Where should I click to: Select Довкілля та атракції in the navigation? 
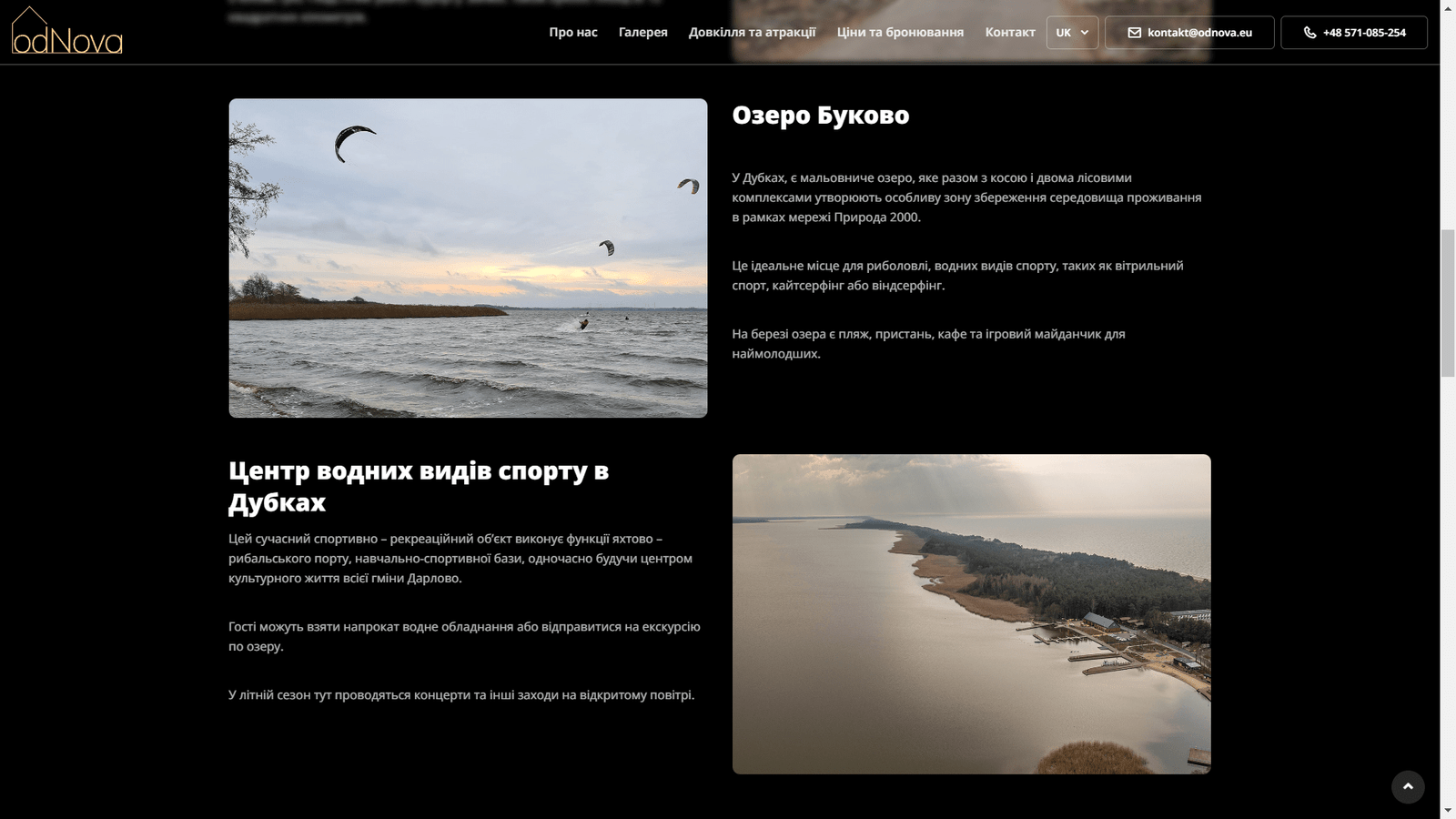coord(752,32)
